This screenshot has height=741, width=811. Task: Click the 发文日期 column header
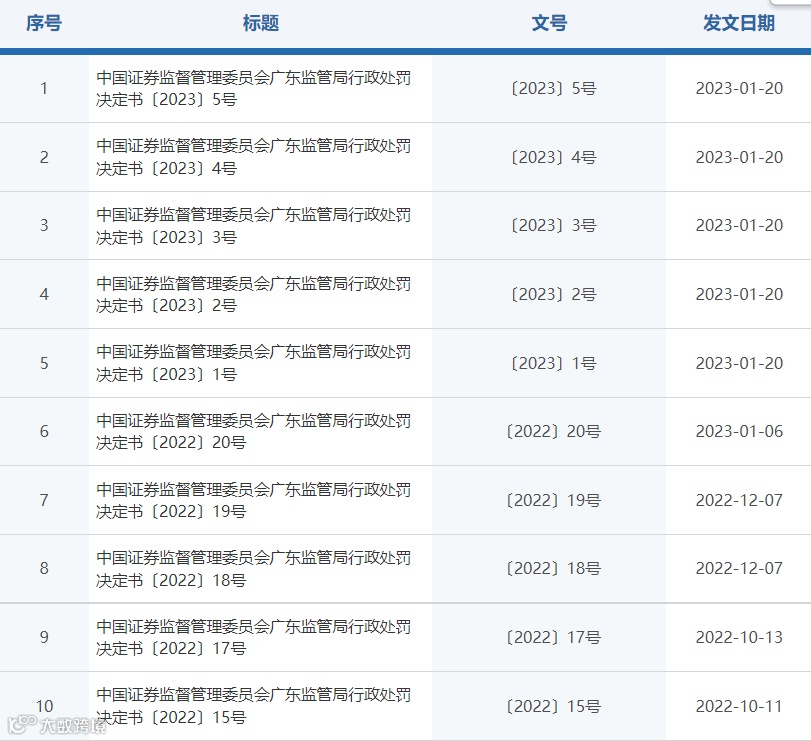click(x=739, y=23)
